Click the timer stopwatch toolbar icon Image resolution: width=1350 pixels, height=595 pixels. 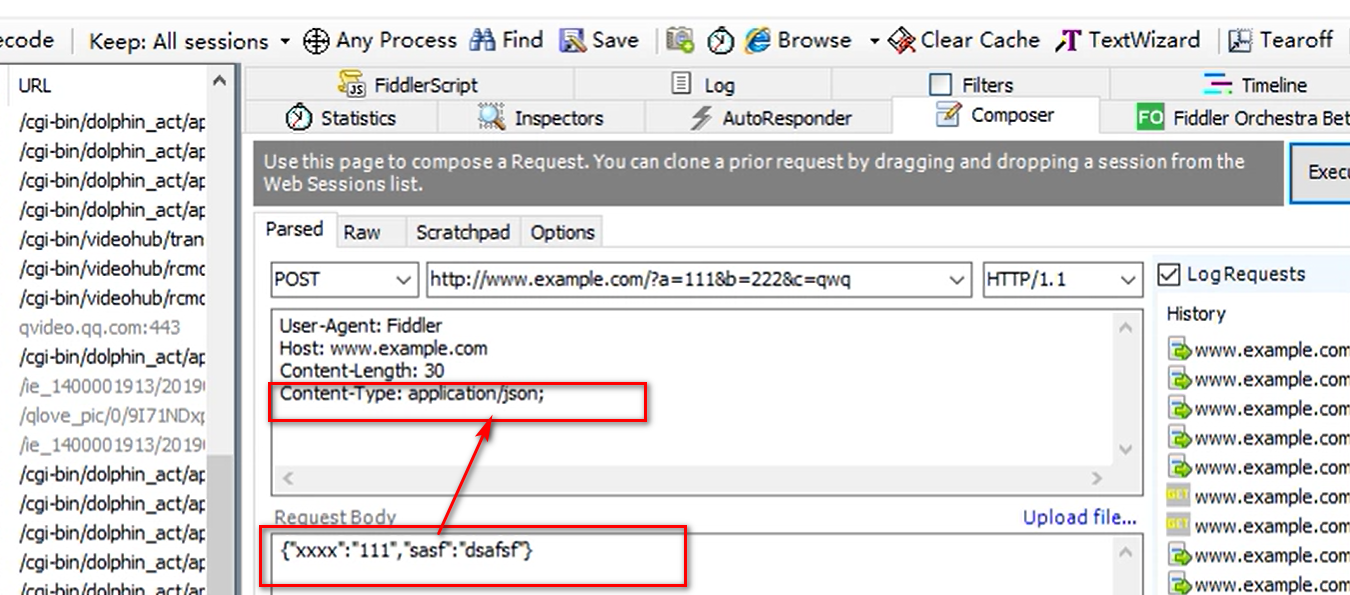pyautogui.click(x=720, y=41)
